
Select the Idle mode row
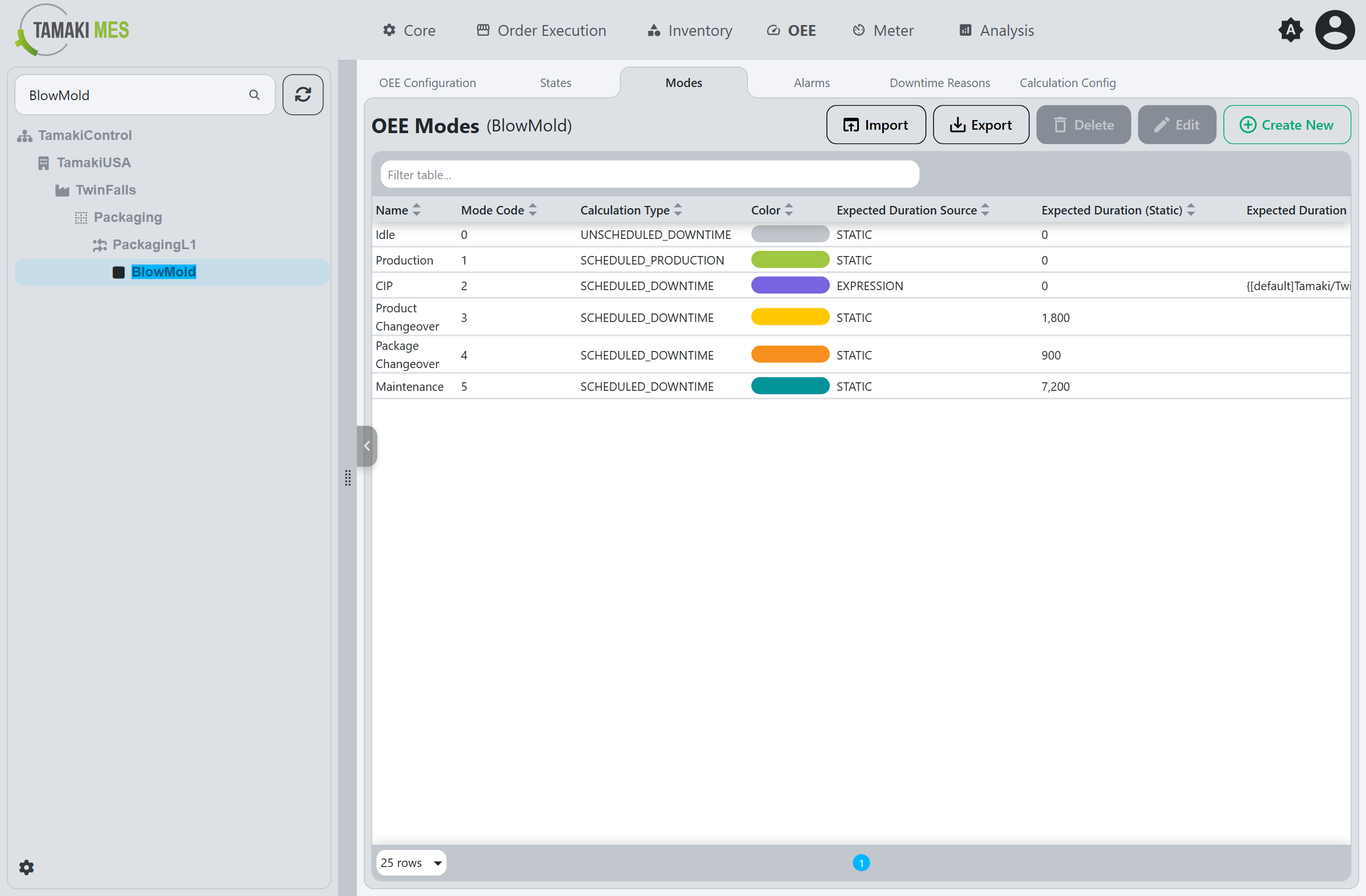pyautogui.click(x=861, y=234)
